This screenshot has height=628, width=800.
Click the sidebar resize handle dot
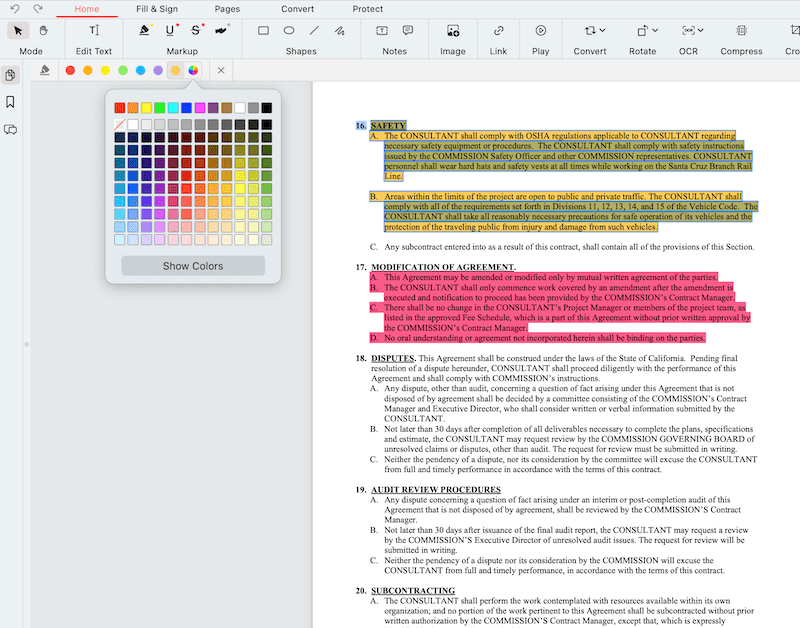tap(27, 344)
